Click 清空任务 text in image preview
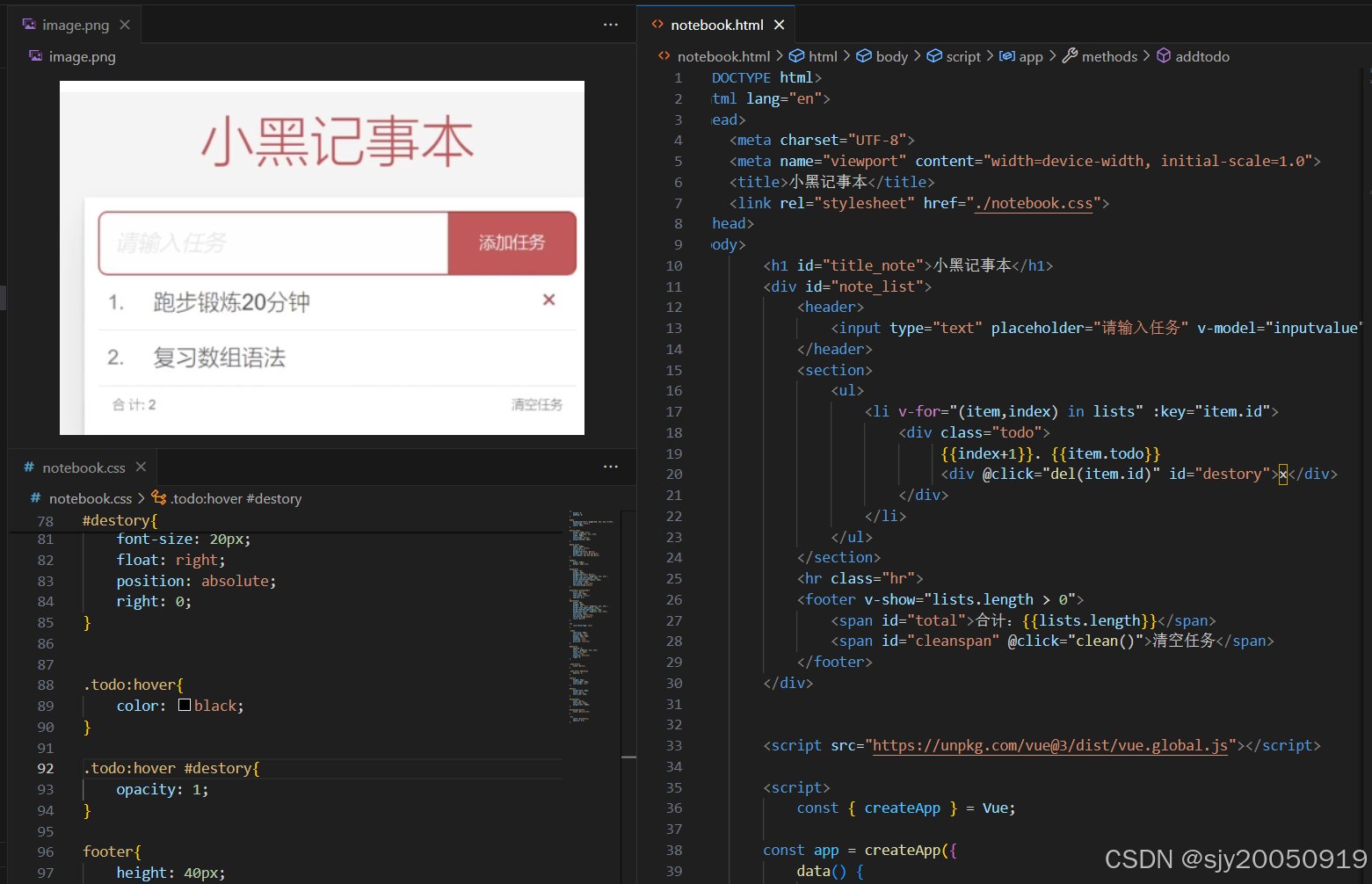 coord(536,404)
